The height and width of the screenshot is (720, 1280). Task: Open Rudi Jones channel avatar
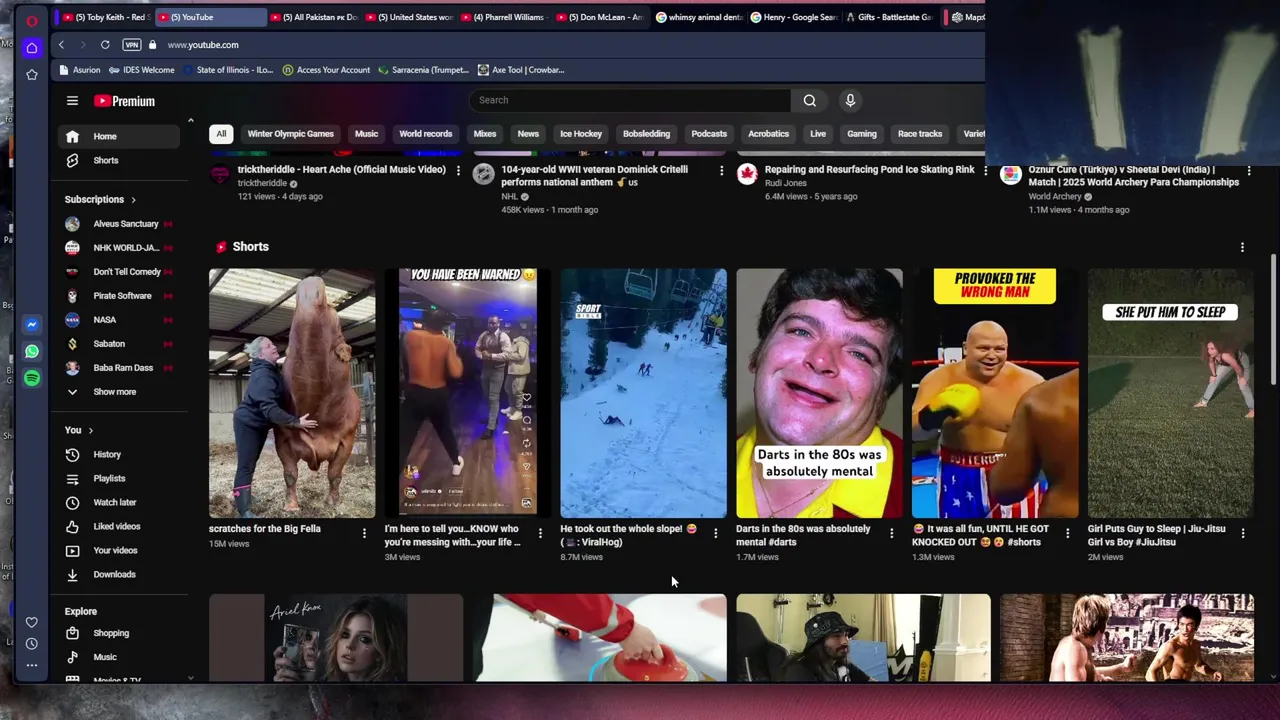tap(747, 175)
